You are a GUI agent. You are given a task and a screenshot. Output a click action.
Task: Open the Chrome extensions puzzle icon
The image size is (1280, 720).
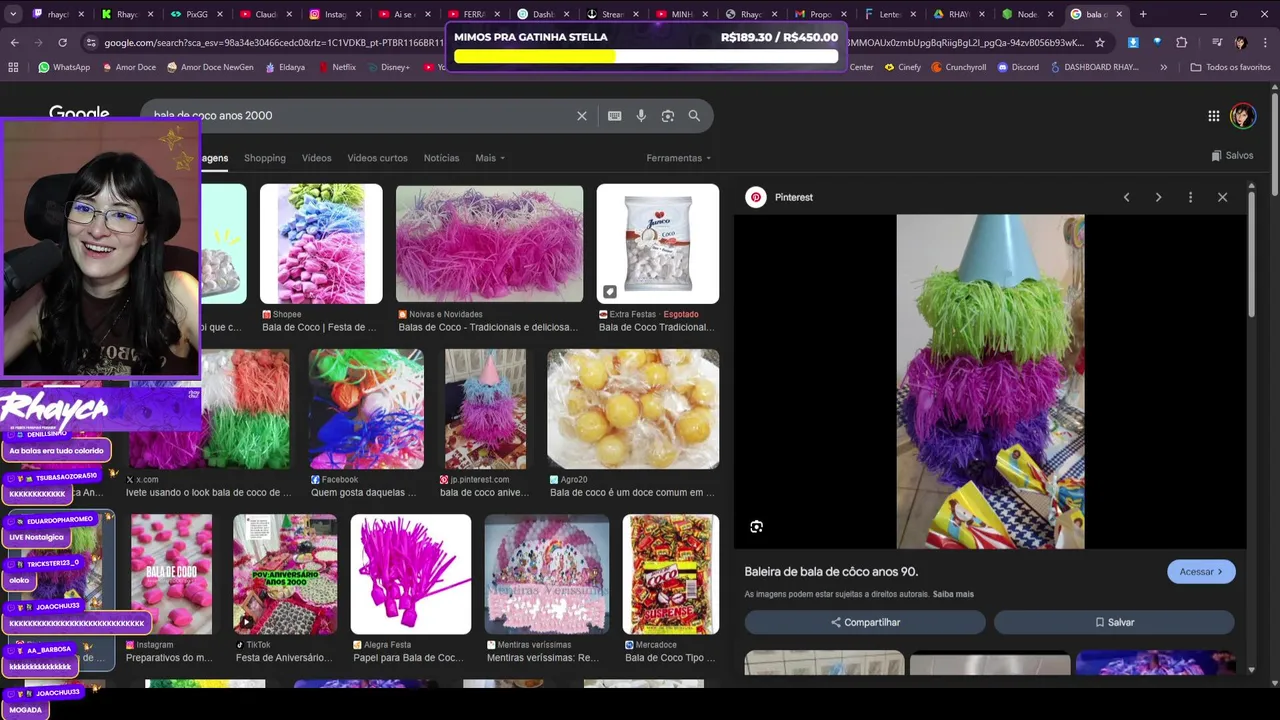point(1181,43)
